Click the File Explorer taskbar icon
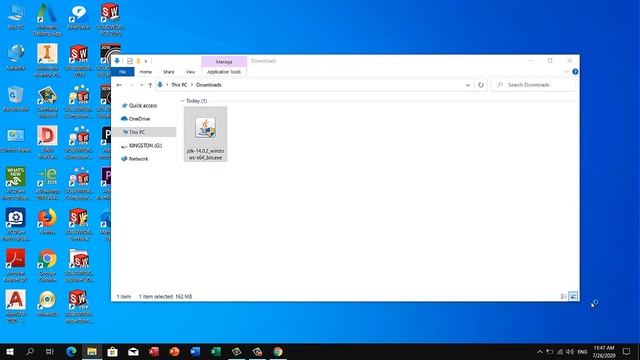Screen dimensions: 640x360 point(92,351)
